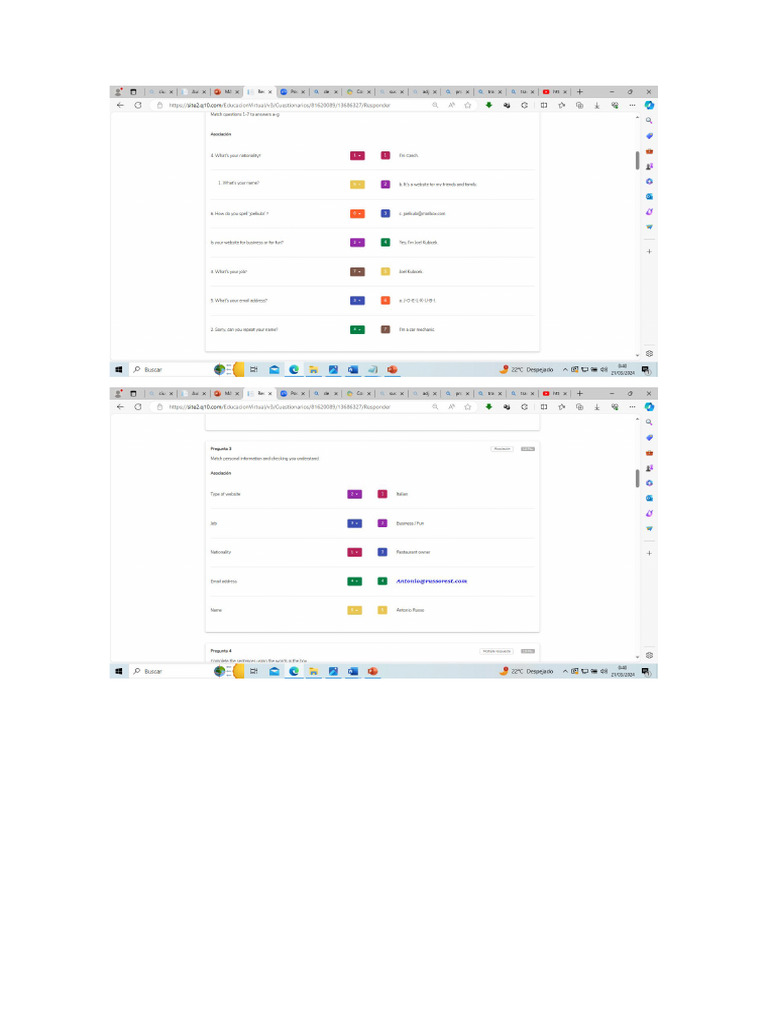Click sidebar Outlook icon in the "What's your job?" window
The height and width of the screenshot is (1024, 768).
click(x=649, y=197)
